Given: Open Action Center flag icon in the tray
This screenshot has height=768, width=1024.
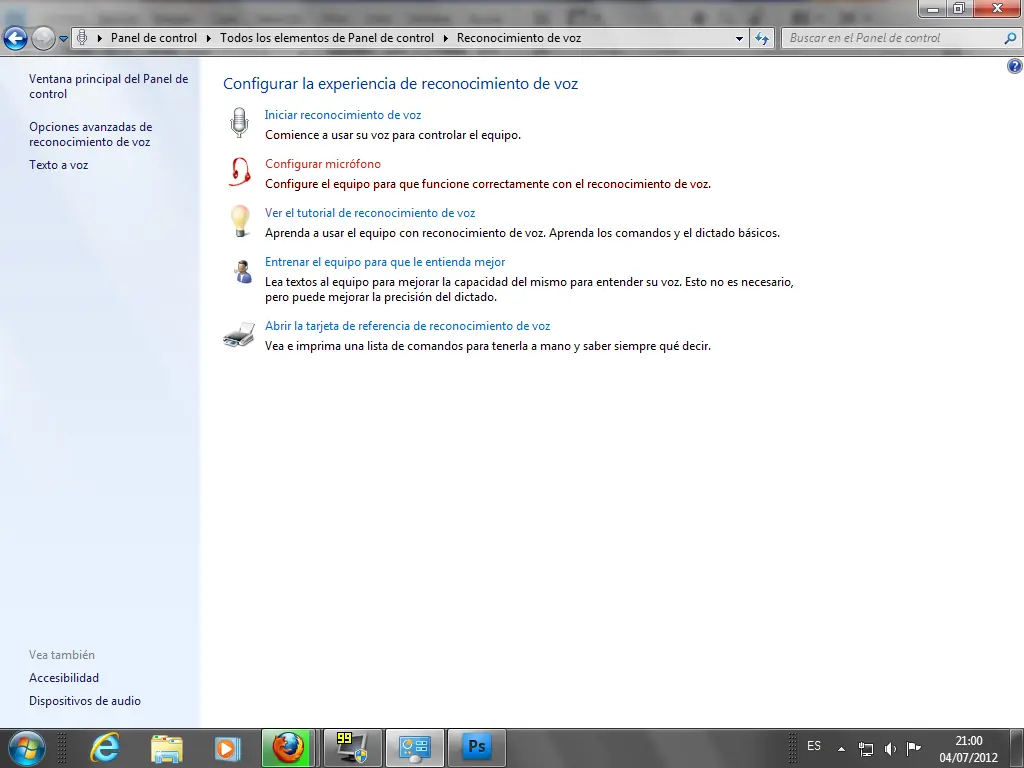Looking at the screenshot, I should tap(914, 748).
